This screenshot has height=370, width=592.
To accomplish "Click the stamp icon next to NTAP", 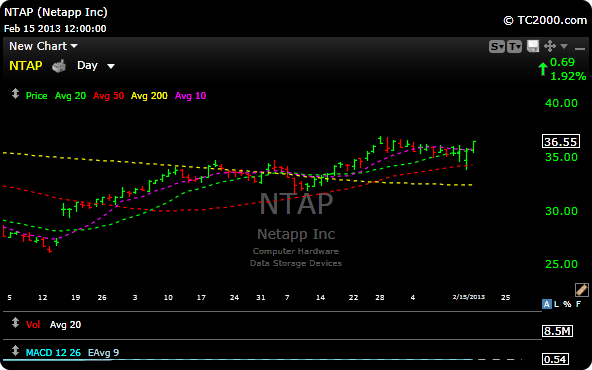I will click(x=59, y=66).
